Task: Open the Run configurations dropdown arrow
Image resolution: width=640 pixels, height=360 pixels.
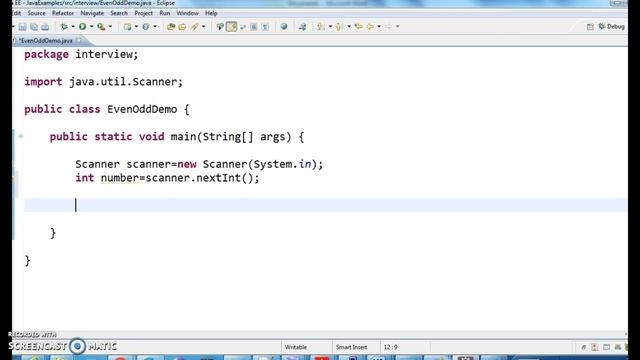Action: tap(91, 27)
